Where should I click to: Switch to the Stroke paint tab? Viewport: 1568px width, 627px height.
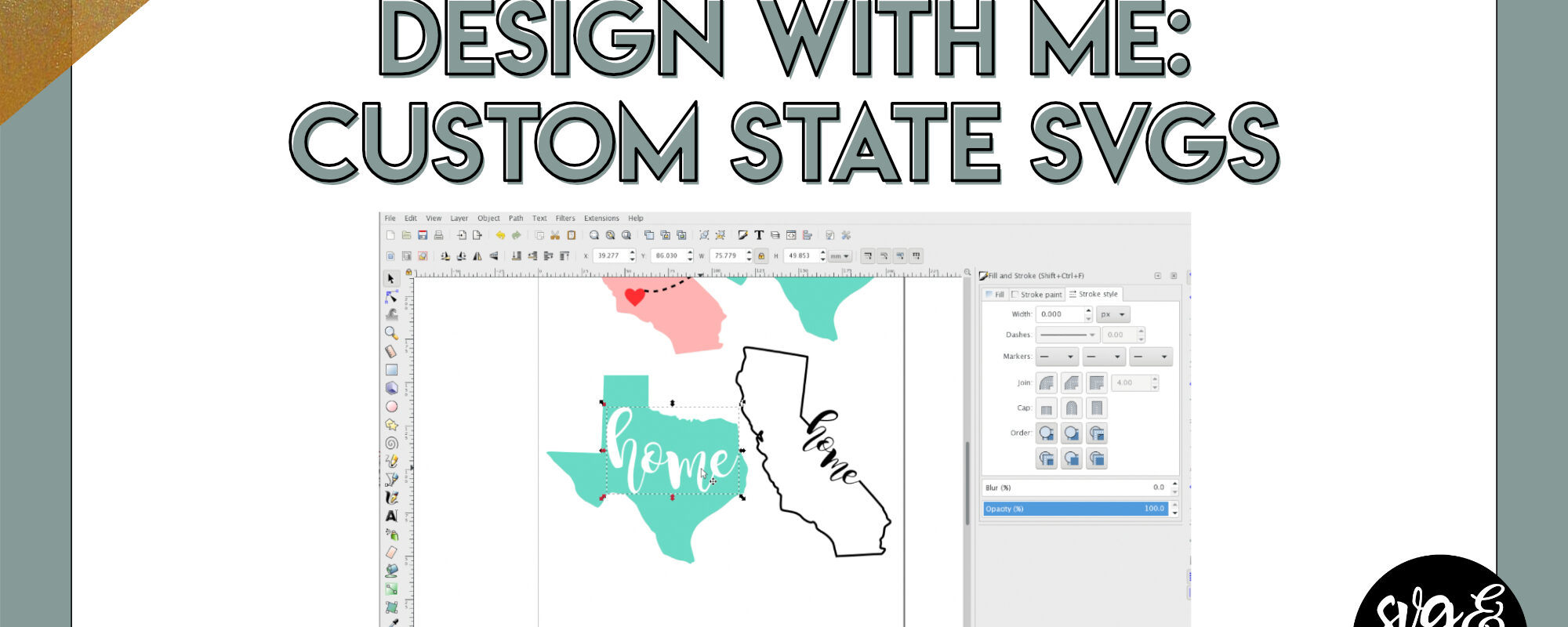1036,295
